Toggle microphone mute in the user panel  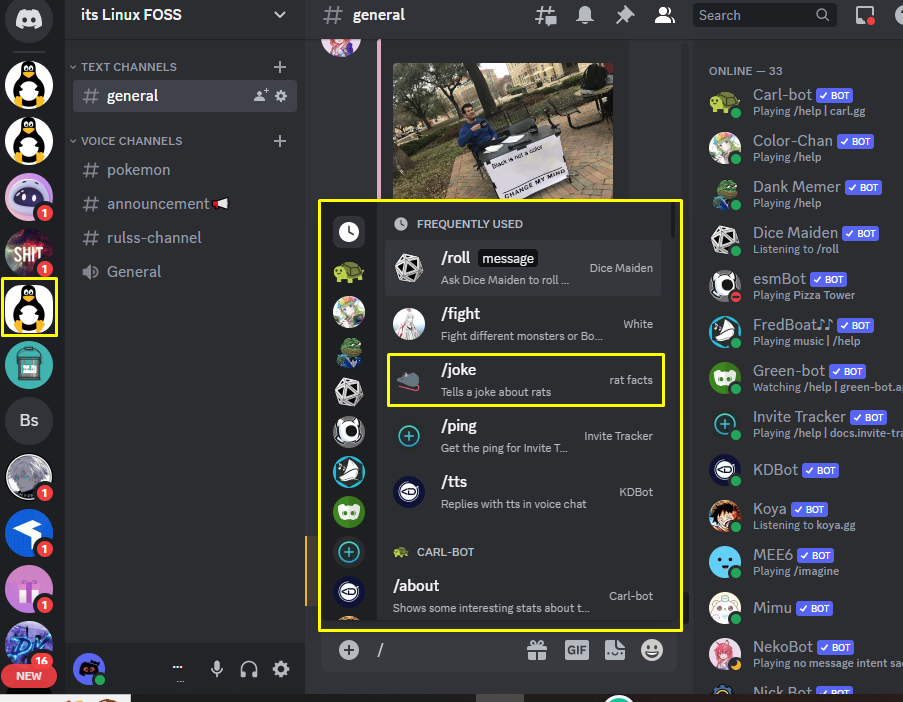point(217,669)
